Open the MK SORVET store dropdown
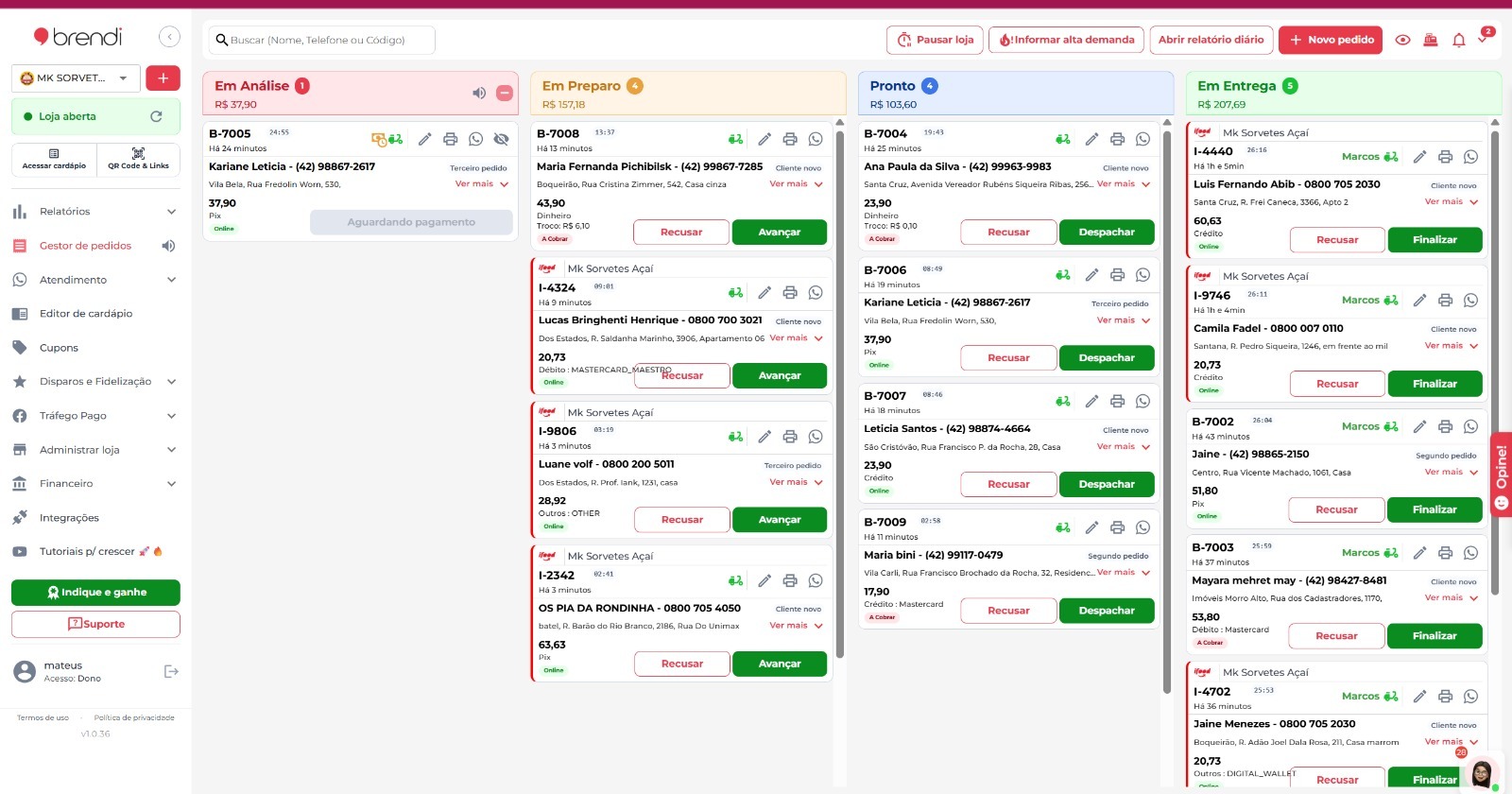This screenshot has height=794, width=1512. point(76,78)
